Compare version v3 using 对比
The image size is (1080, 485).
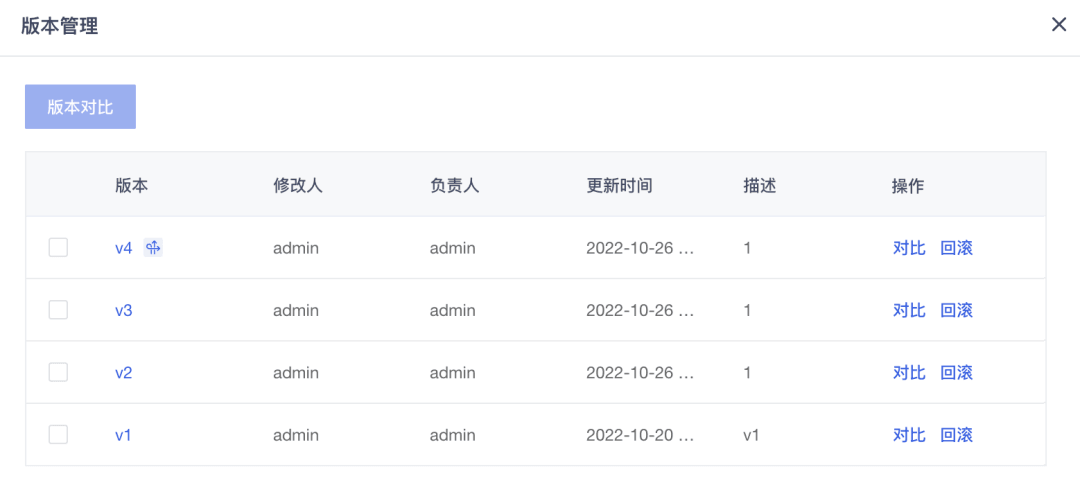pos(909,310)
